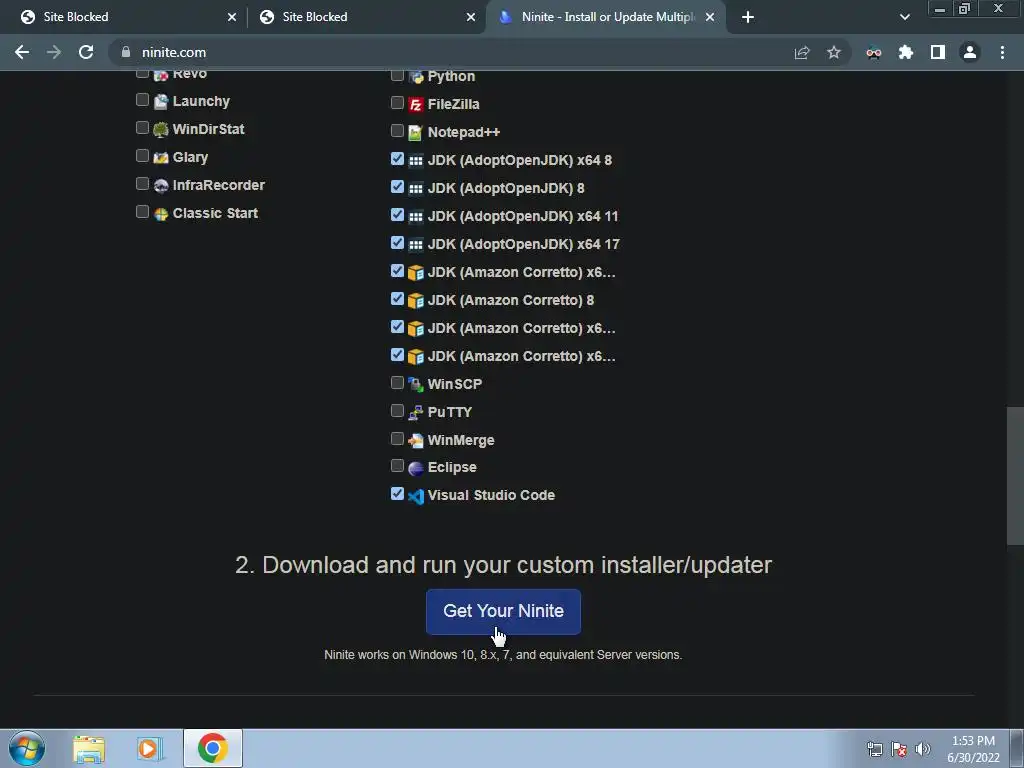The image size is (1024, 768).
Task: Click the Launchy app icon
Action: point(161,102)
